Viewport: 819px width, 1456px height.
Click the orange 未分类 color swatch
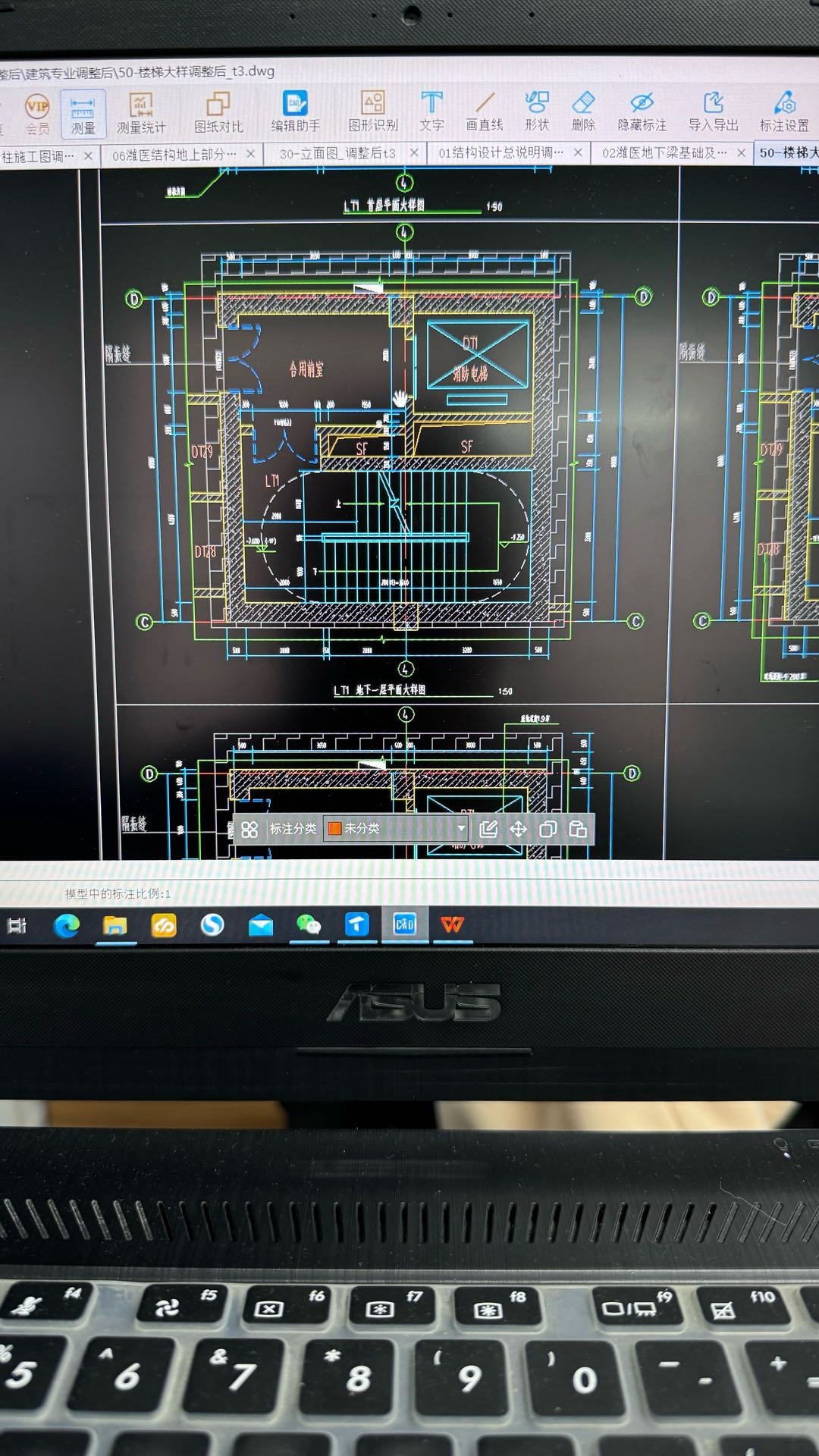(x=334, y=829)
